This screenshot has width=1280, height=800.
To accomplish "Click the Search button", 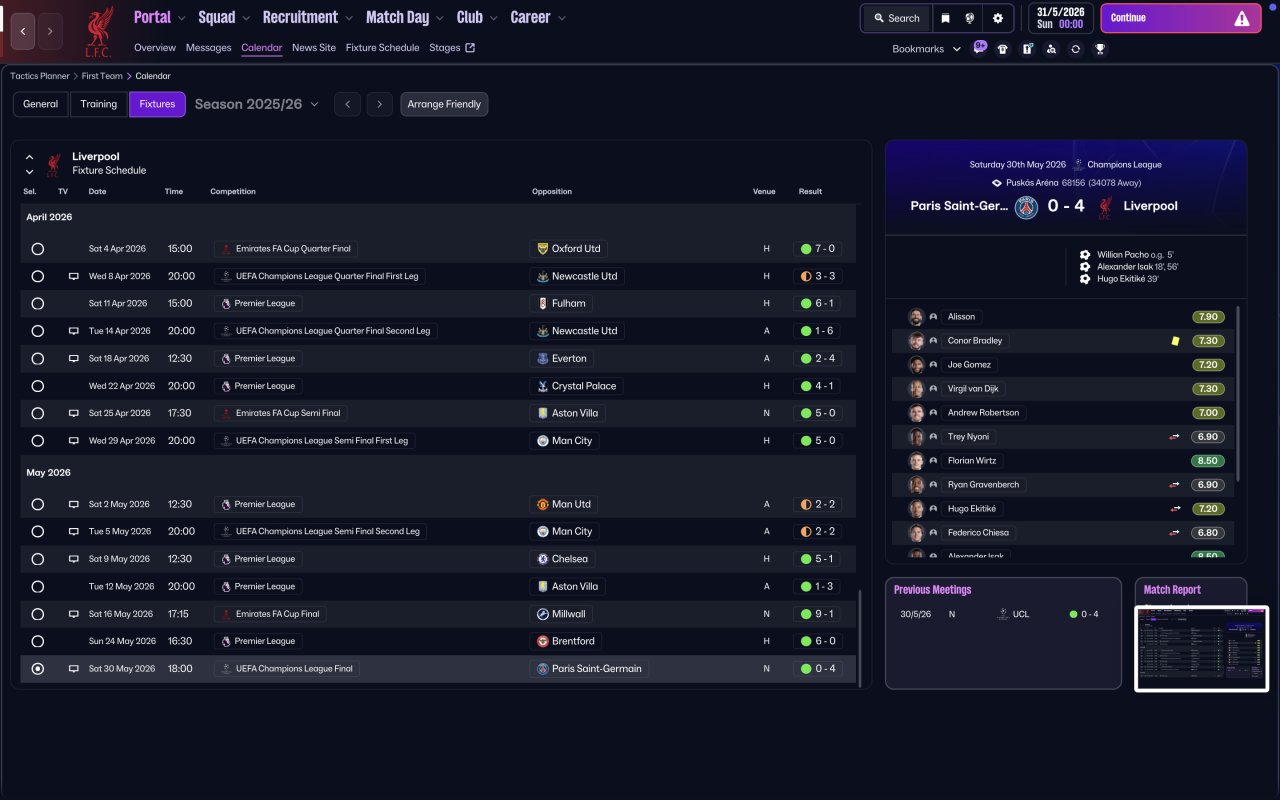I will [896, 18].
